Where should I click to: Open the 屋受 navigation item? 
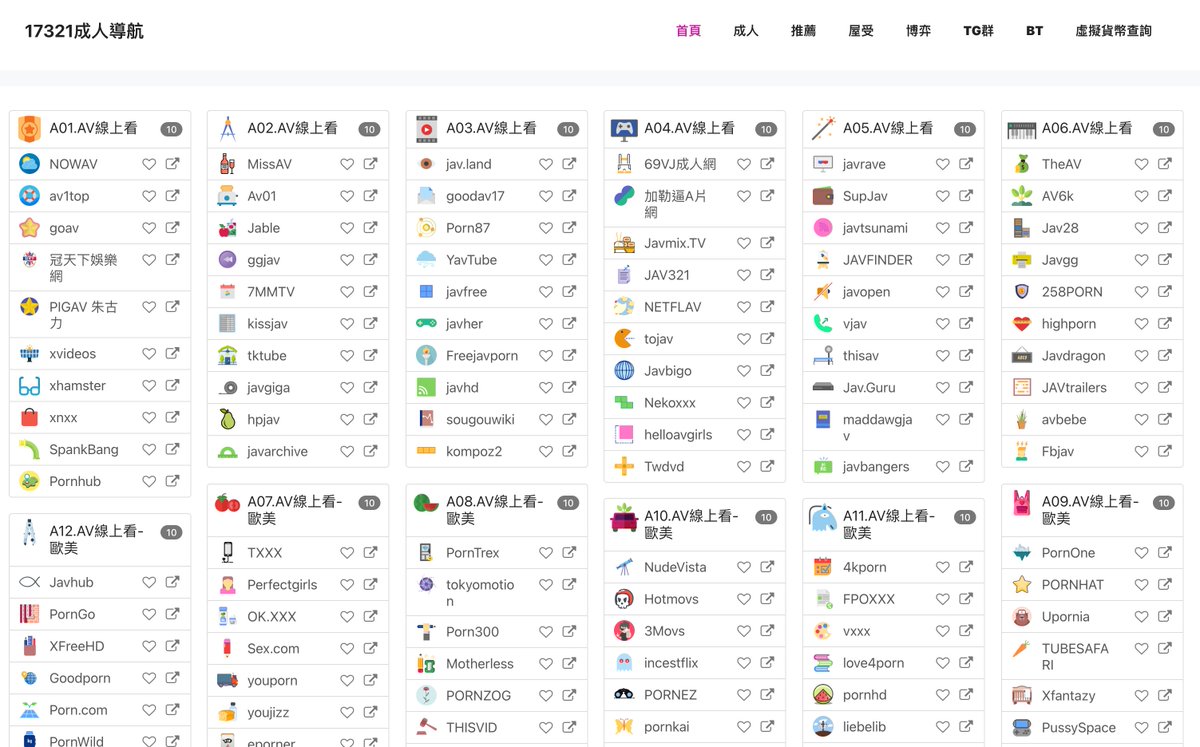pos(861,31)
